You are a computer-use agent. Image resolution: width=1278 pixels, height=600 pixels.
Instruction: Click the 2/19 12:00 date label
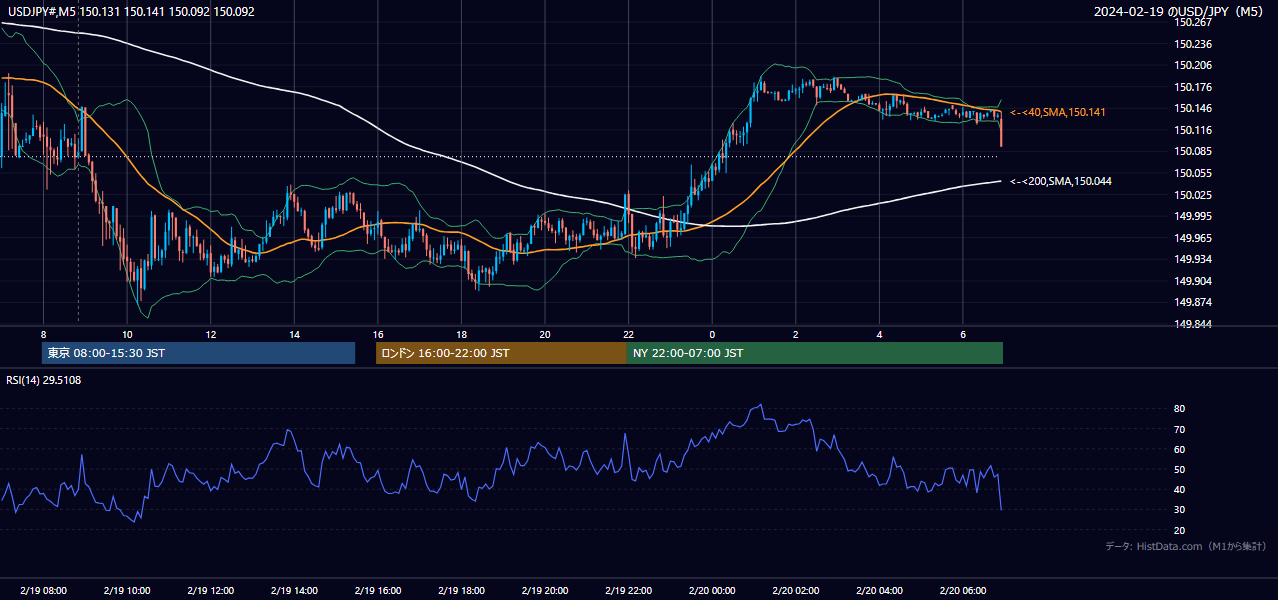pyautogui.click(x=210, y=591)
